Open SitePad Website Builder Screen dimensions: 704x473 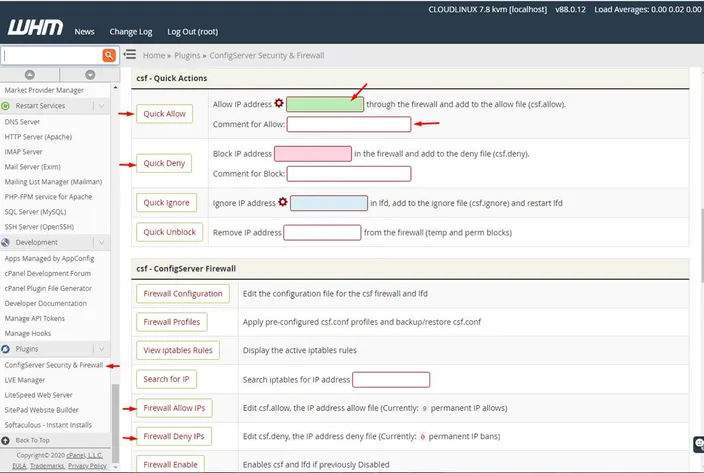(41, 410)
